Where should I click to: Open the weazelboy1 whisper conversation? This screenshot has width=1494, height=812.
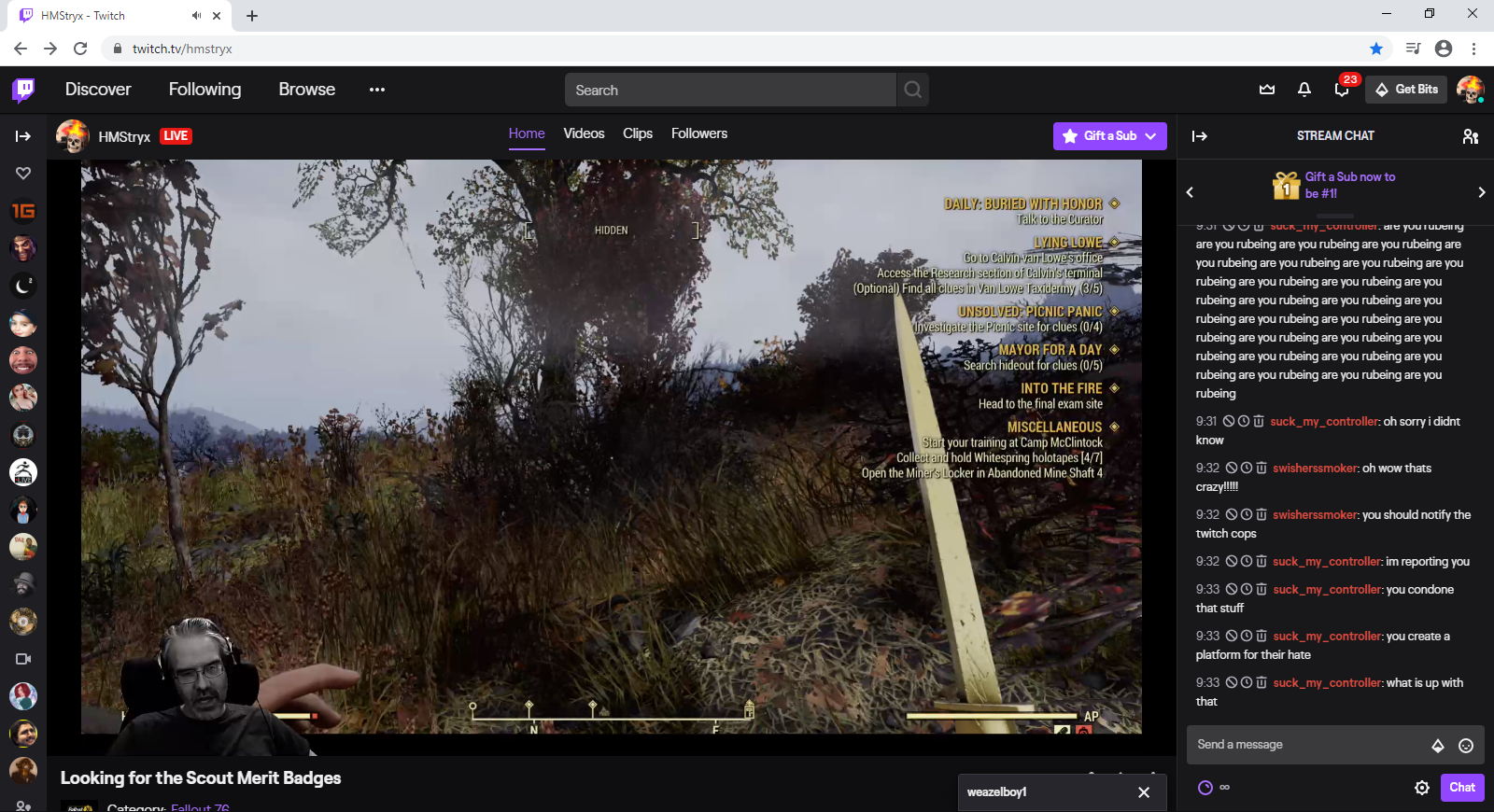click(x=996, y=792)
